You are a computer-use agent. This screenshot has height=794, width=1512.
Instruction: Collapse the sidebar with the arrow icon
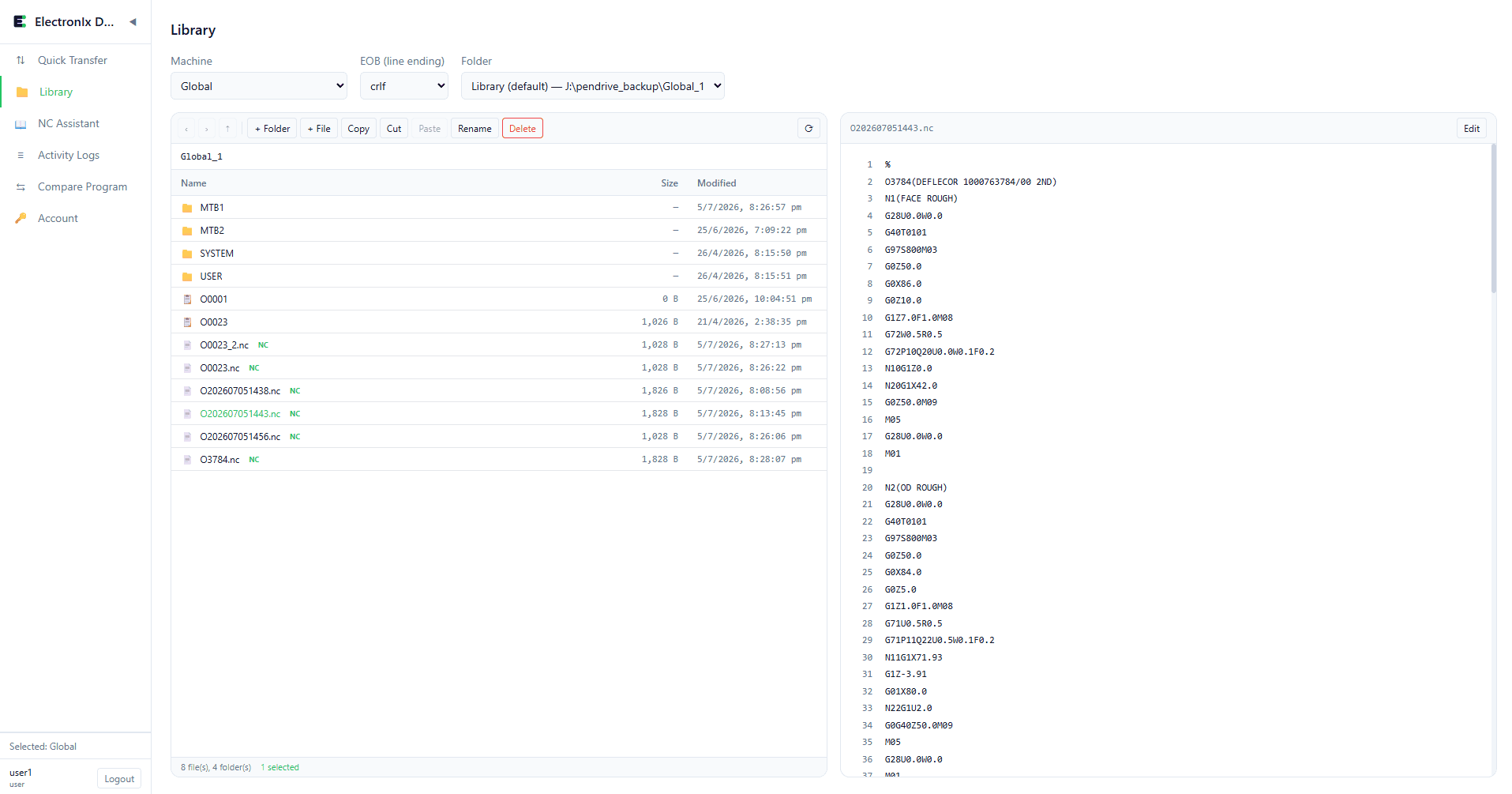(x=133, y=22)
